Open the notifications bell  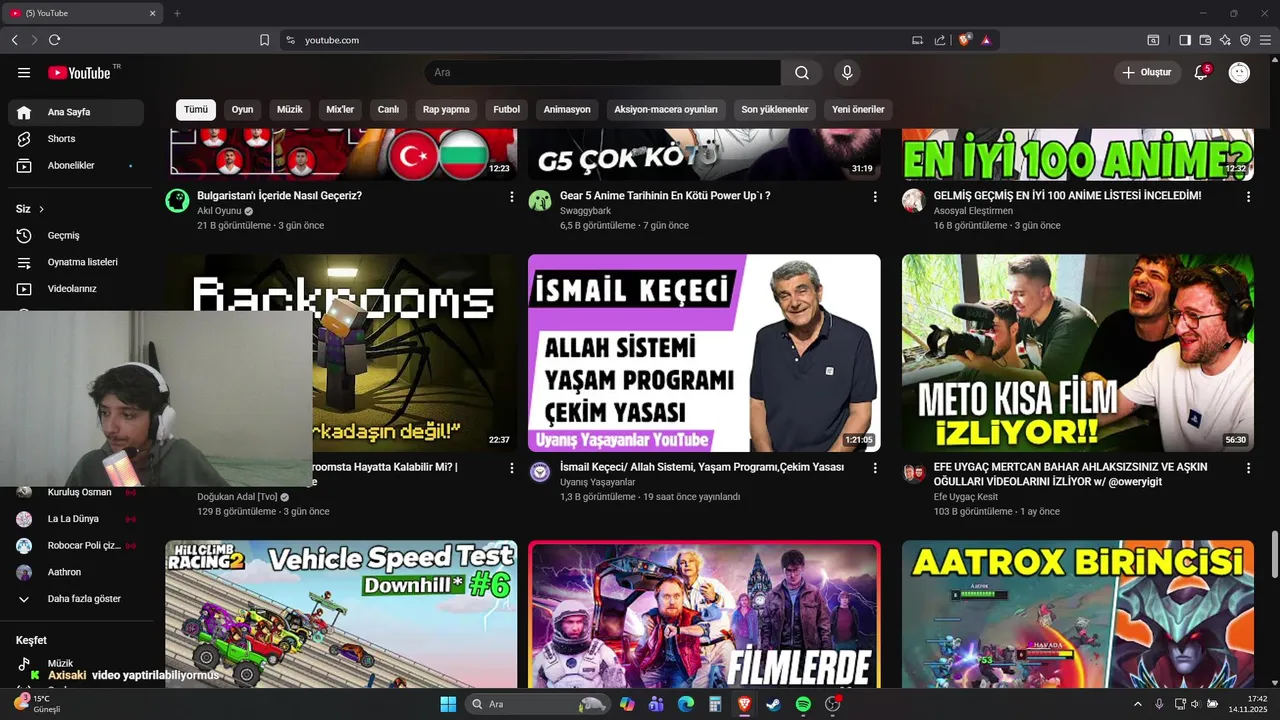coord(1201,72)
